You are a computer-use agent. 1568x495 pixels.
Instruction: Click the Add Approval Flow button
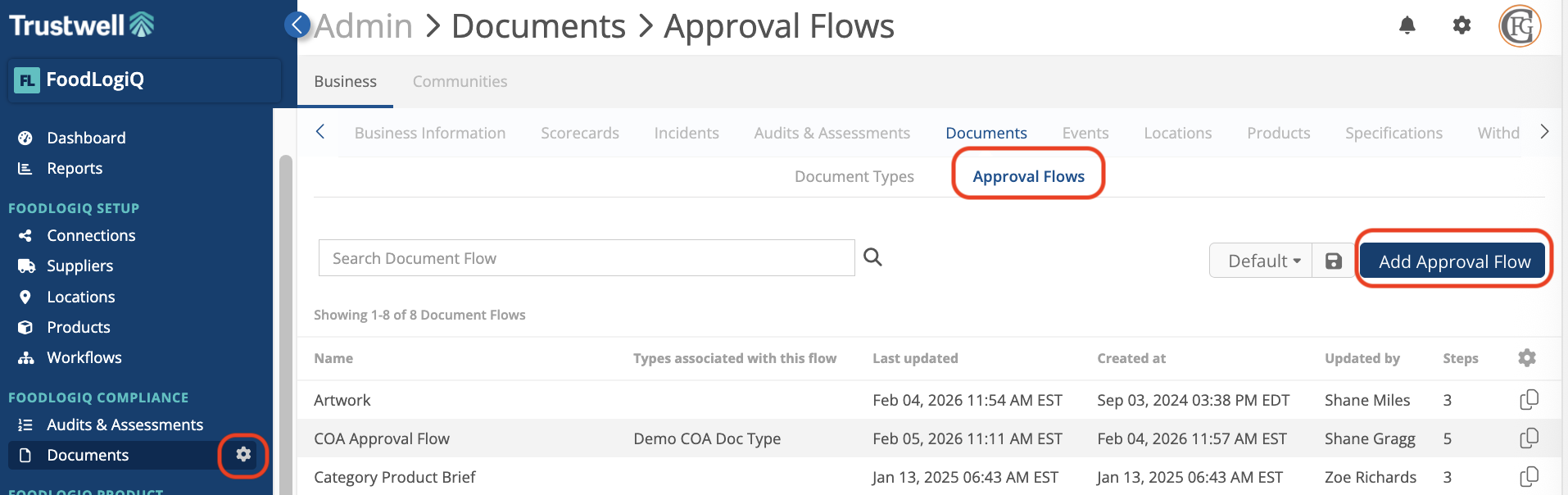coord(1453,261)
